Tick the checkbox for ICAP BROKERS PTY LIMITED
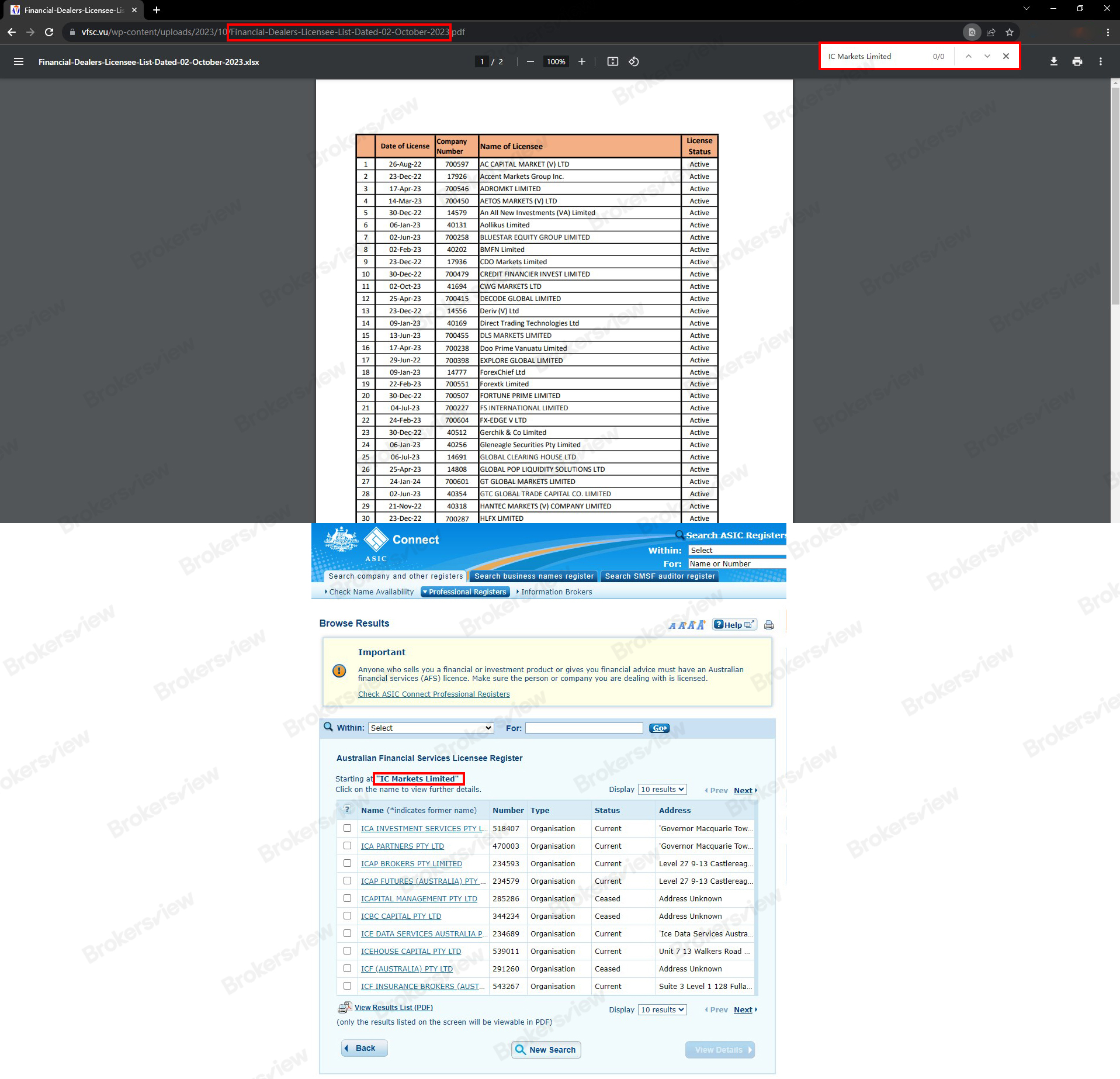 [347, 863]
